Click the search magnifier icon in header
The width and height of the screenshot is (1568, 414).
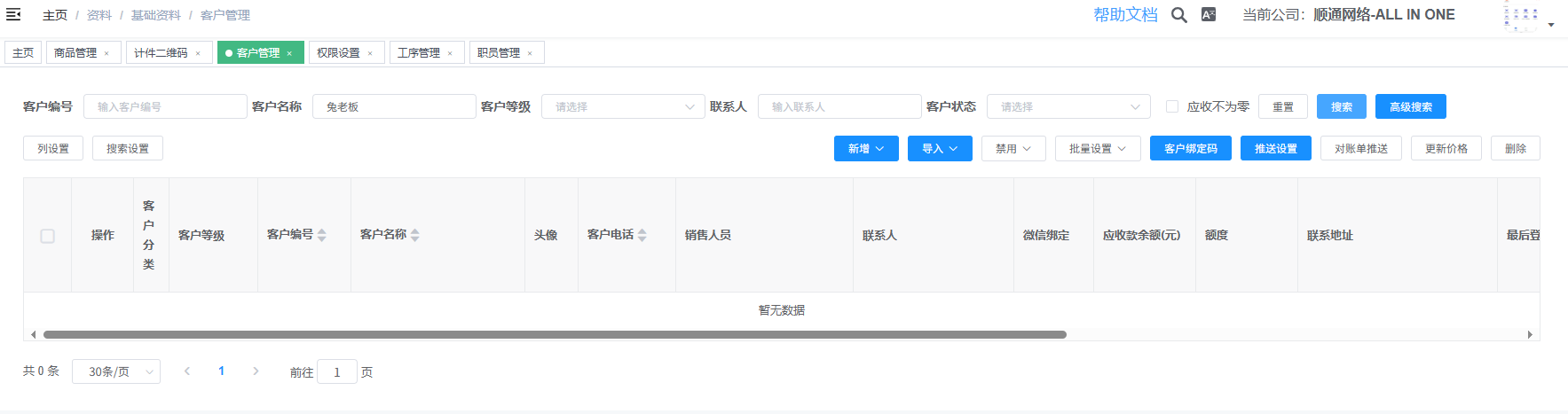tap(1178, 15)
